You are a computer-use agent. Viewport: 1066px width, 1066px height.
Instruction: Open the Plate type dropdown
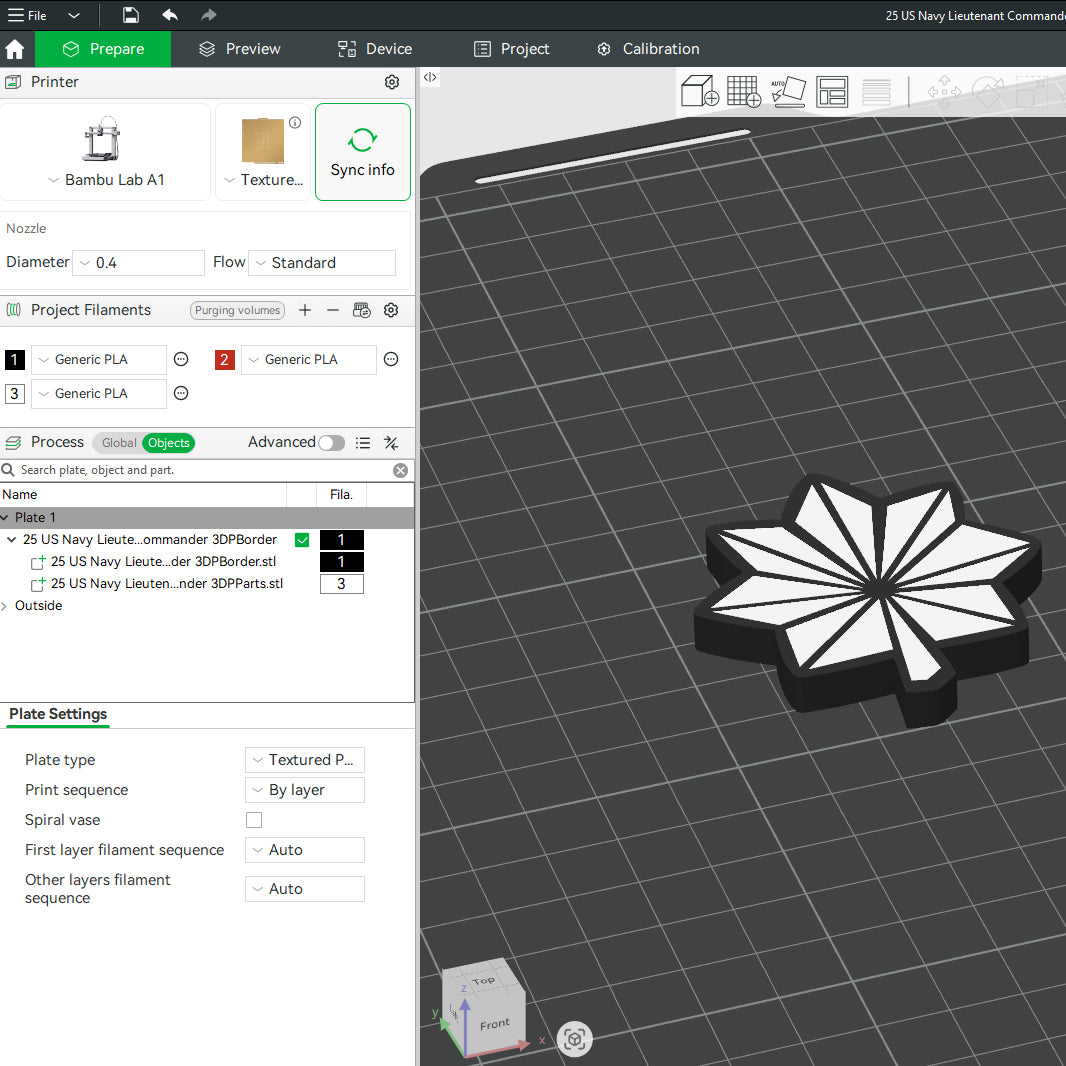point(305,760)
